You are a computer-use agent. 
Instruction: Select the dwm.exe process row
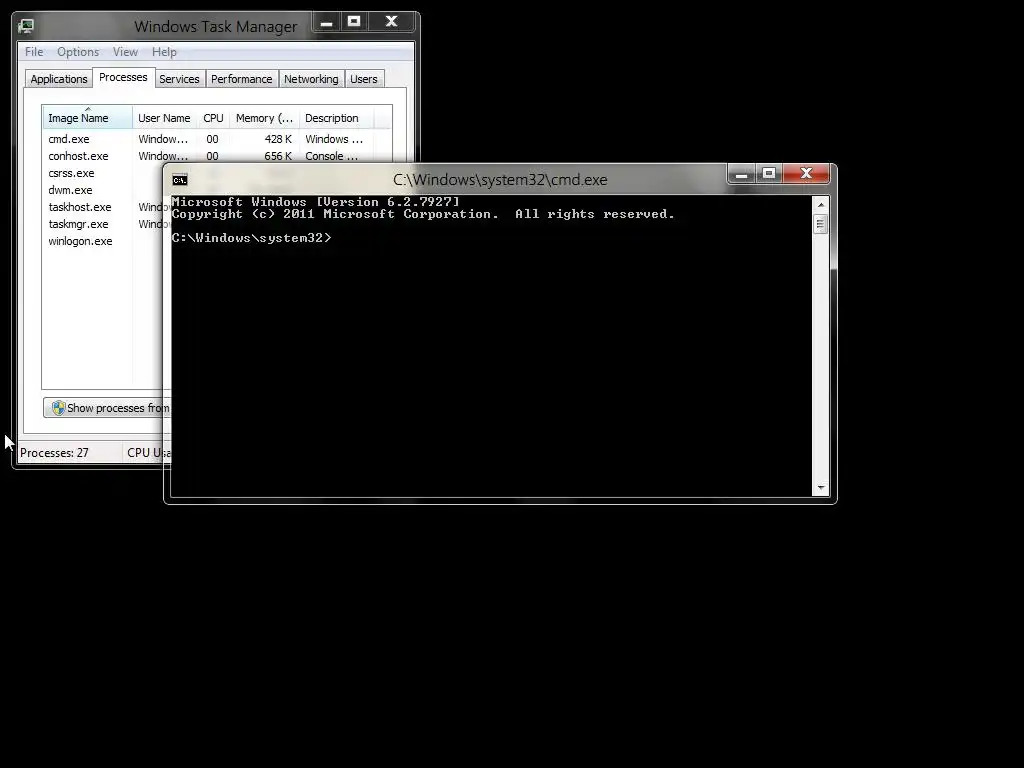point(103,190)
